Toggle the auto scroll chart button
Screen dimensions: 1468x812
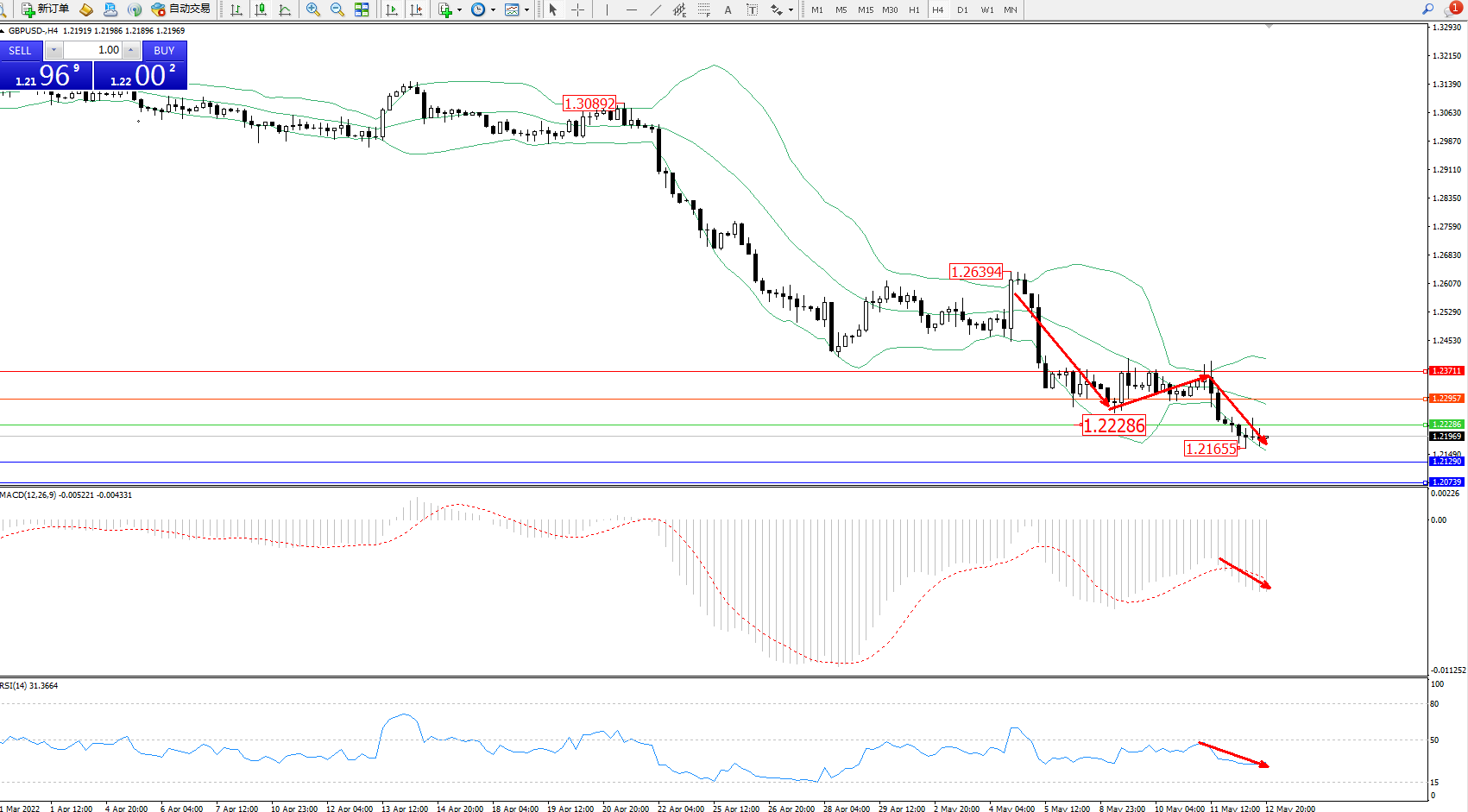click(392, 9)
